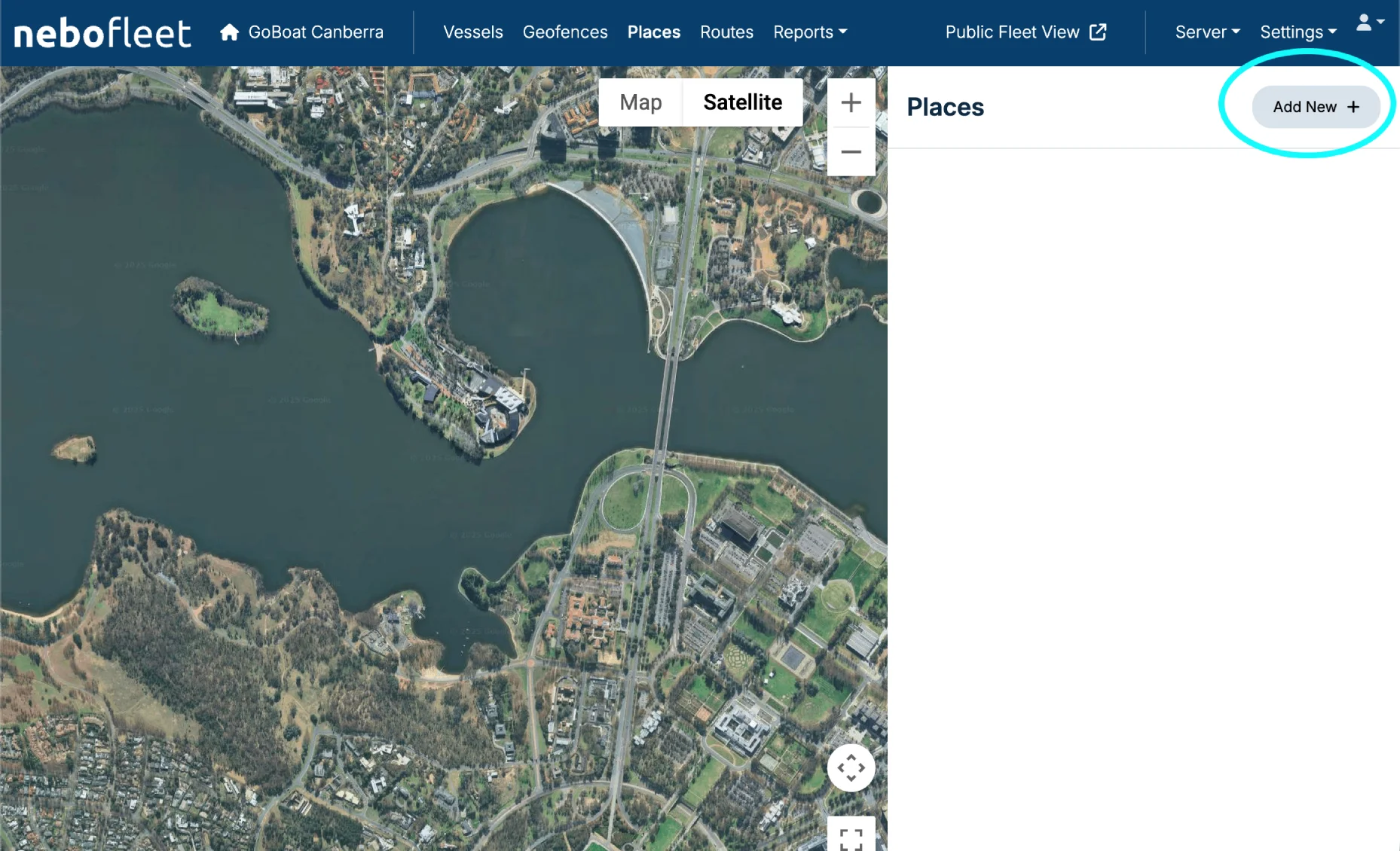Expand the Reports dropdown menu
Screen dimensions: 1400x851
pyautogui.click(x=810, y=32)
